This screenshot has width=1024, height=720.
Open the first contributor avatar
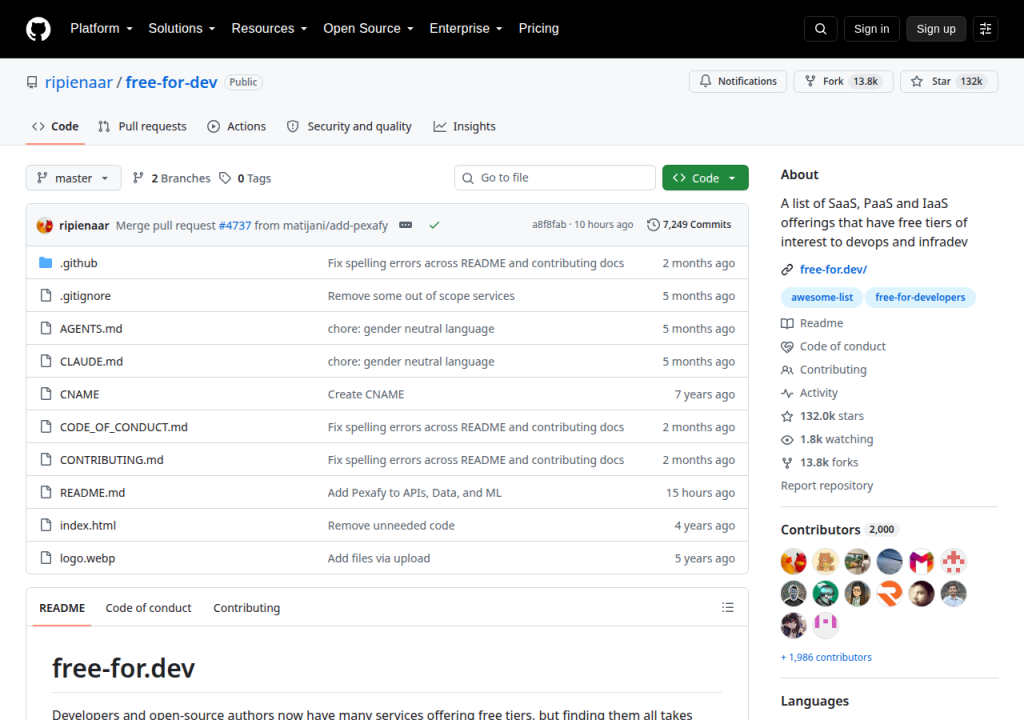point(793,561)
